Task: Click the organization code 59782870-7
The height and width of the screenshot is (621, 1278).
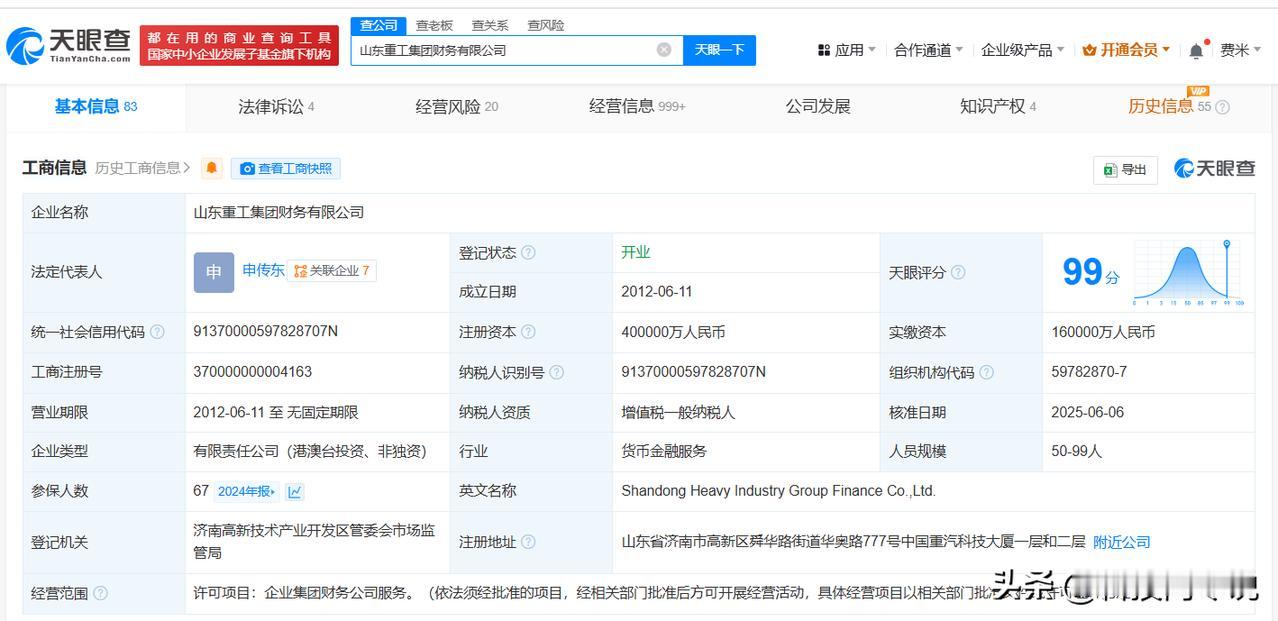Action: pyautogui.click(x=1089, y=371)
